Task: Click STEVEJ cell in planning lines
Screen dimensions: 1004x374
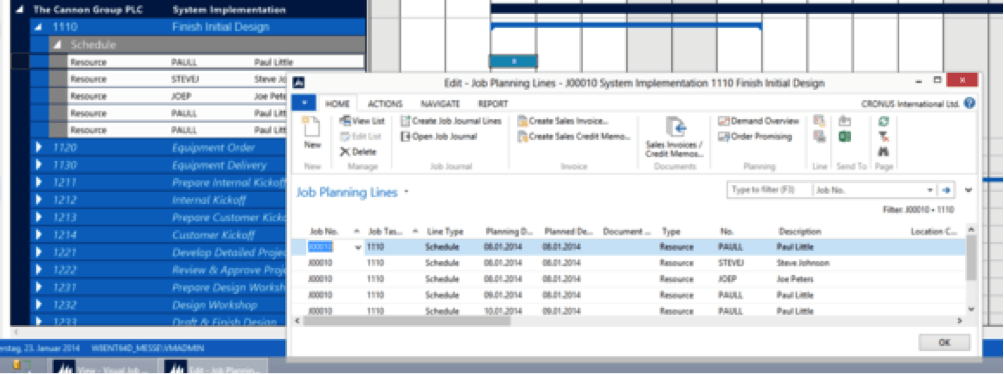Action: pos(731,263)
